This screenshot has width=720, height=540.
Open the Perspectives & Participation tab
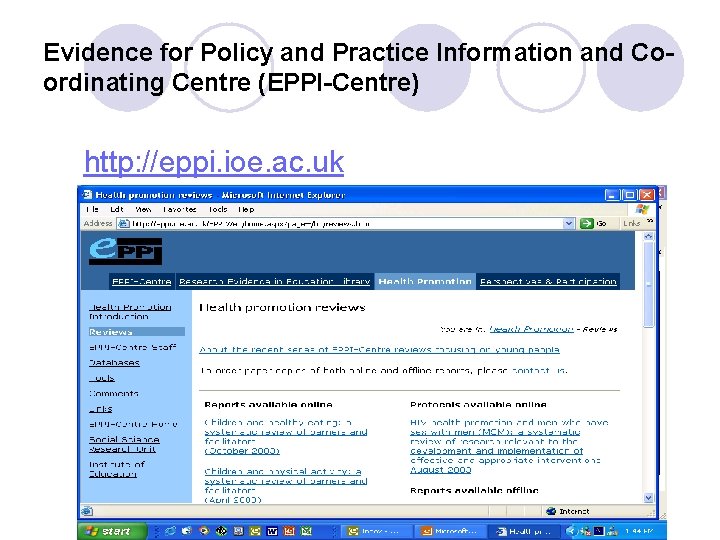pos(548,281)
